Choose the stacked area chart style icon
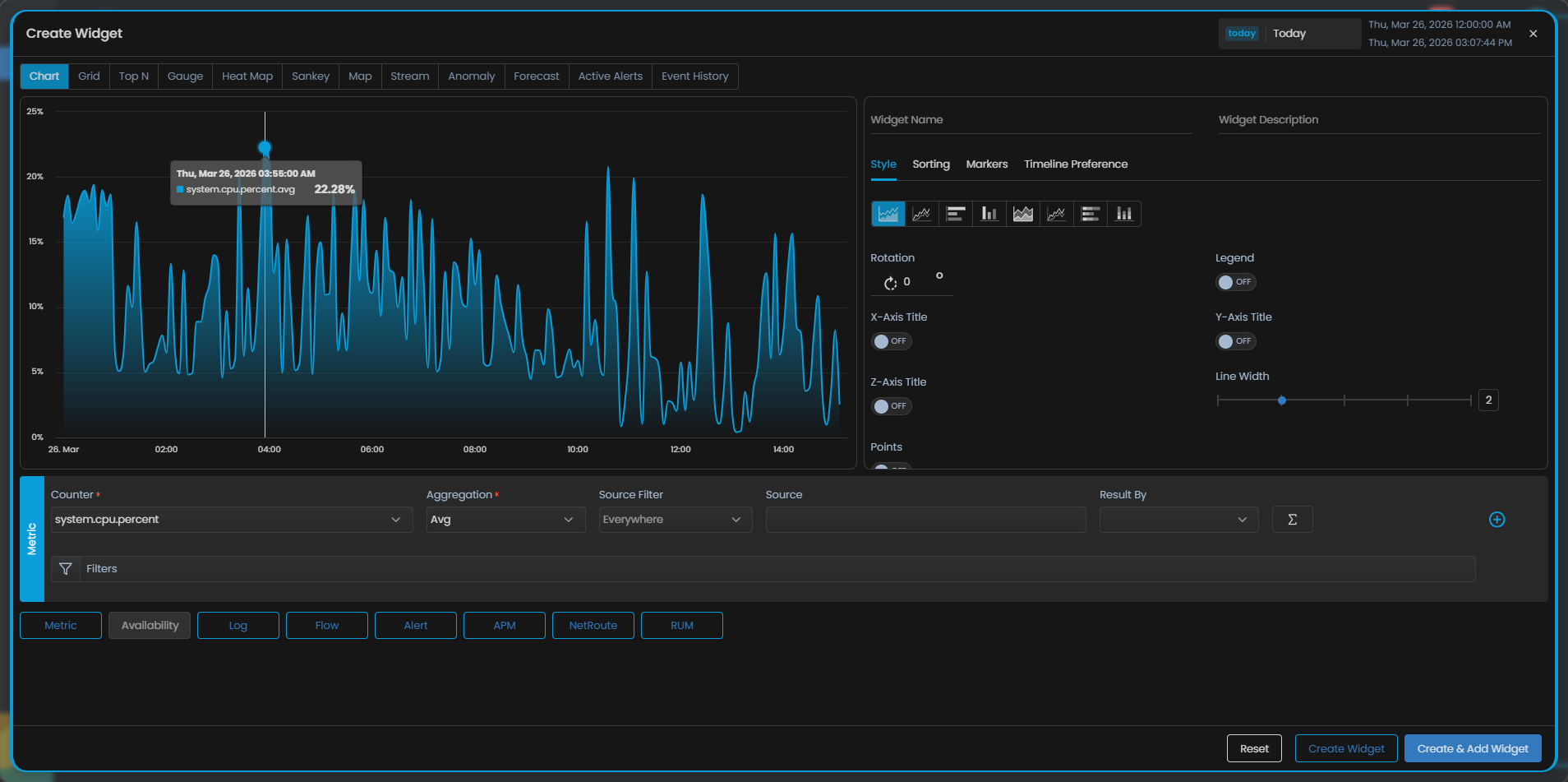This screenshot has width=1568, height=782. 1022,214
